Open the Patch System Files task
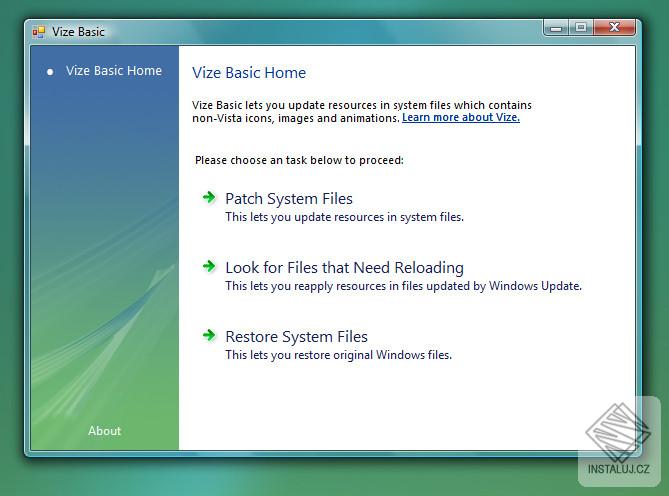Screen dimensions: 669x496 tap(289, 199)
